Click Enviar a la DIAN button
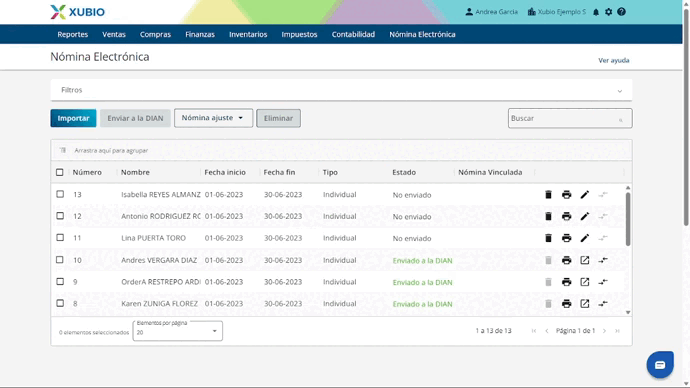Image resolution: width=690 pixels, height=388 pixels. pyautogui.click(x=135, y=118)
